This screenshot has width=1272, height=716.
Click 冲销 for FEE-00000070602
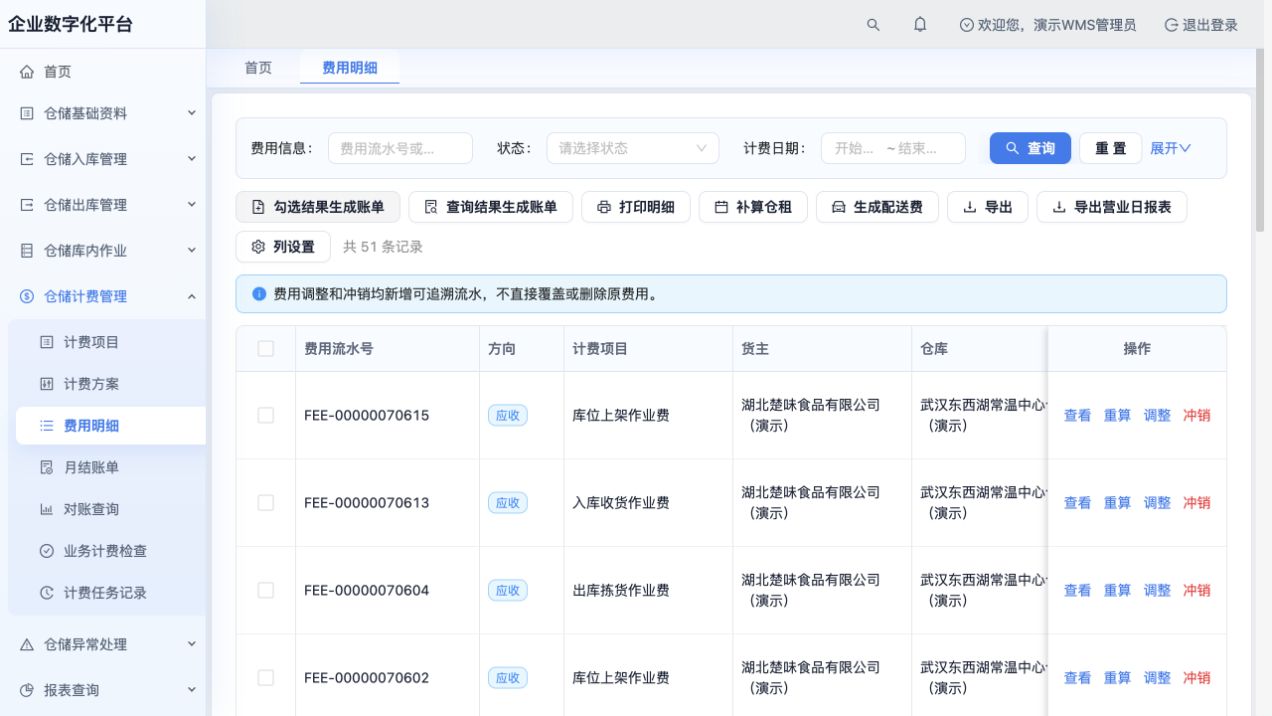click(1197, 678)
